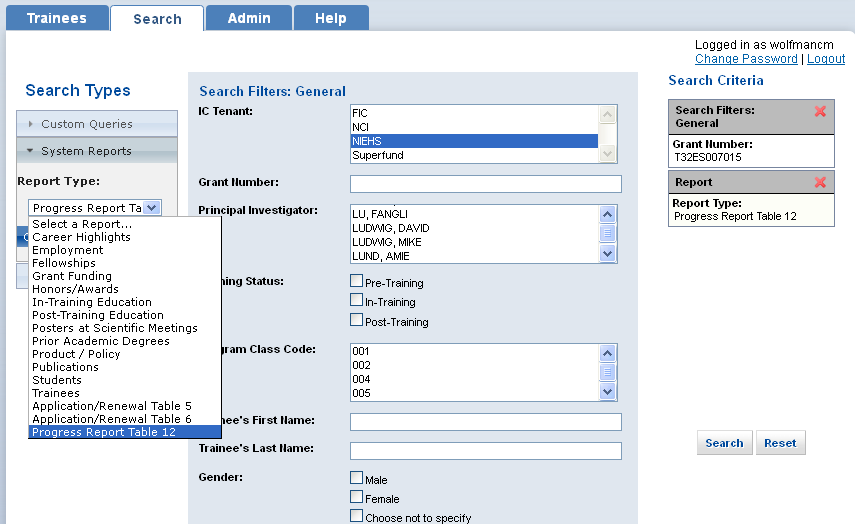
Task: Enable the In-Training checkbox
Action: [x=357, y=300]
